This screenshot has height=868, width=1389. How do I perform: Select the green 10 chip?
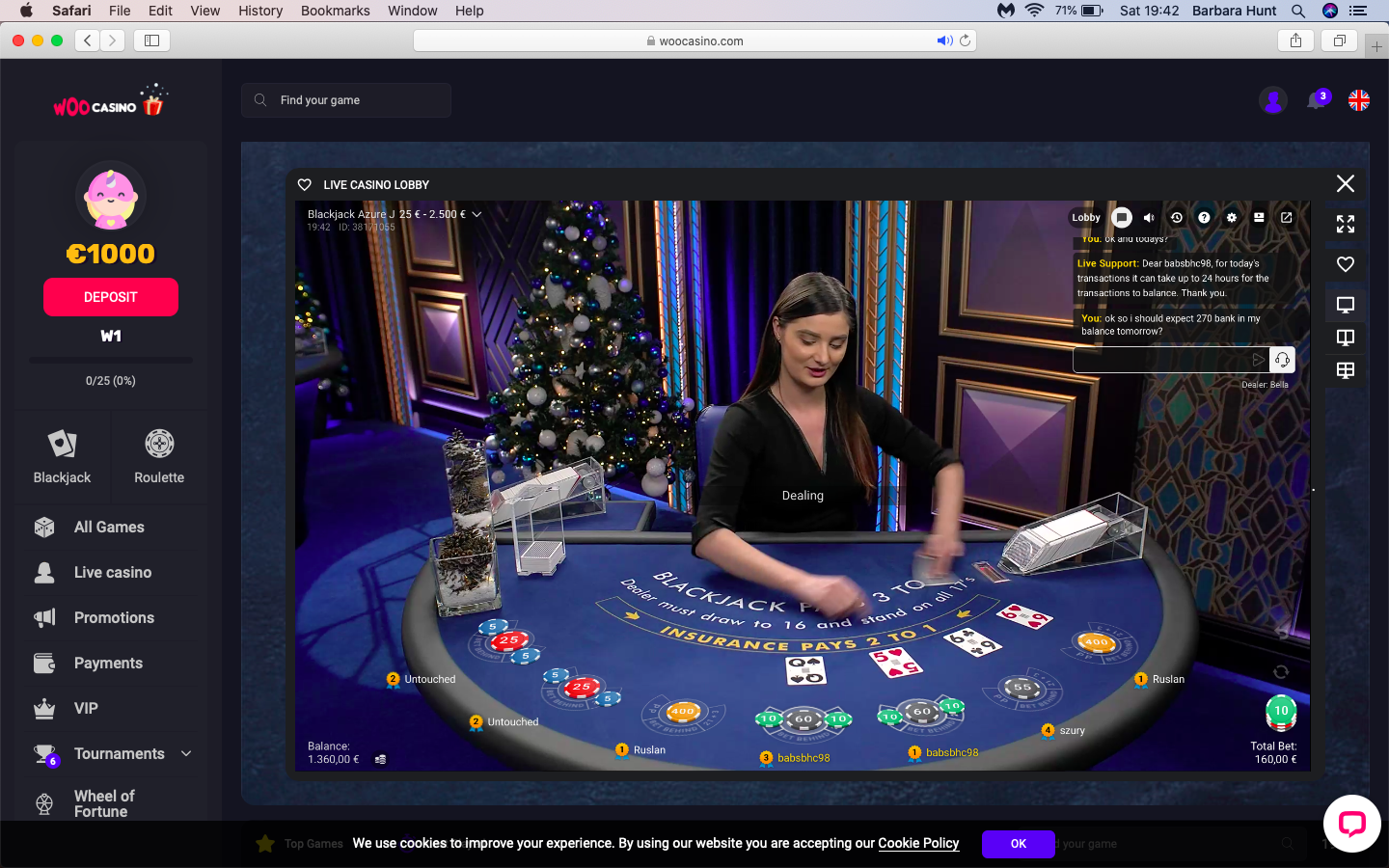point(1281,712)
